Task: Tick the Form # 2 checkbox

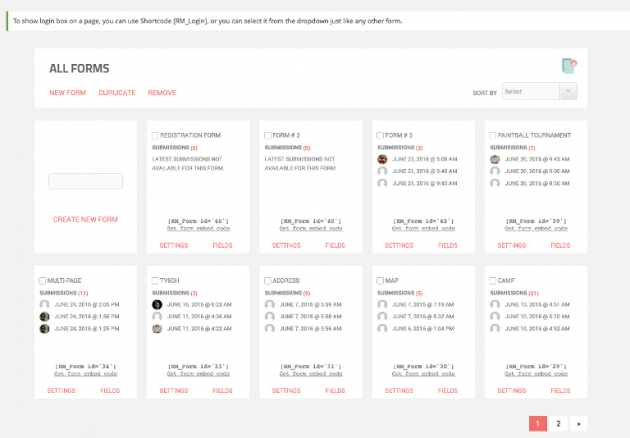Action: [x=268, y=135]
